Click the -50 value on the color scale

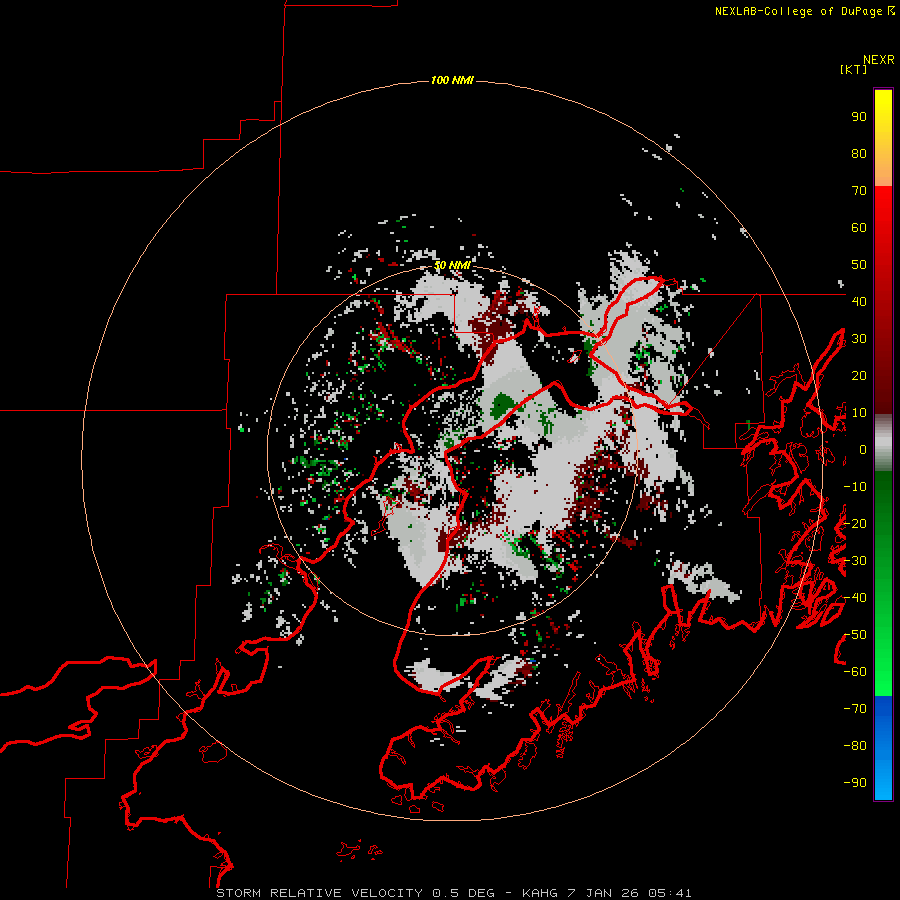855,635
